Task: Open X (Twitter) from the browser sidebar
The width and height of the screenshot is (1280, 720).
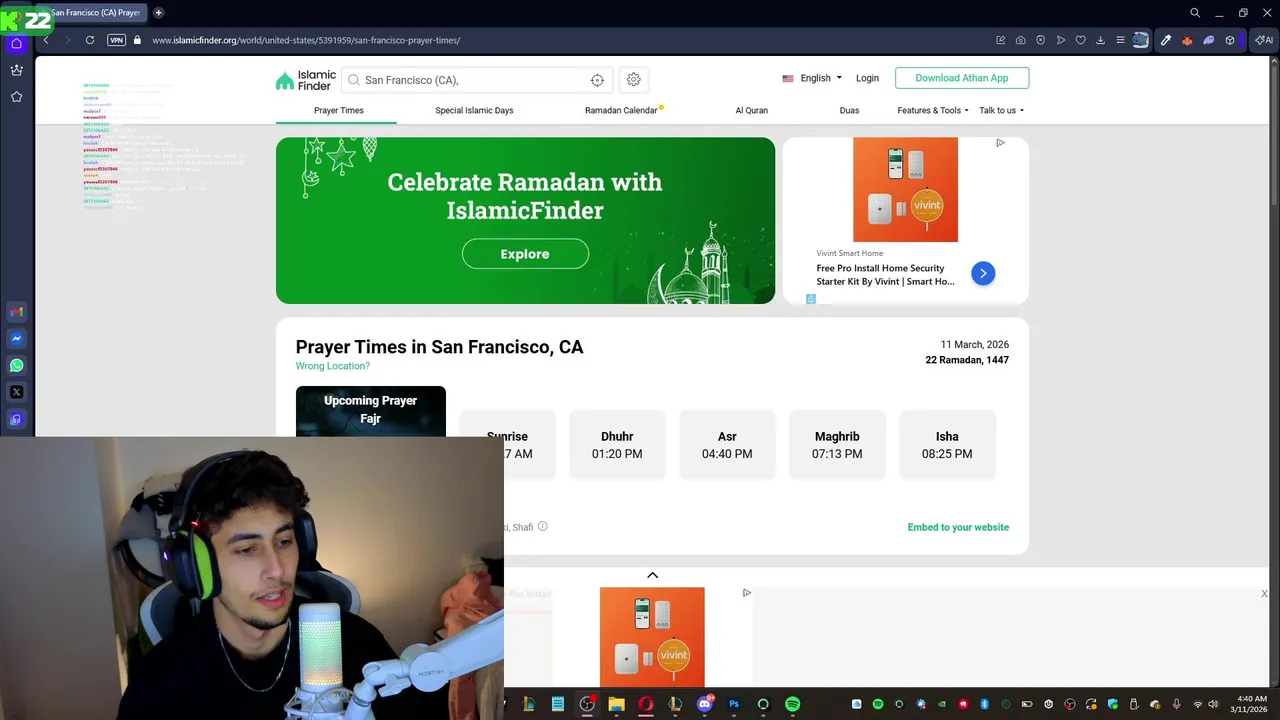Action: (x=16, y=393)
